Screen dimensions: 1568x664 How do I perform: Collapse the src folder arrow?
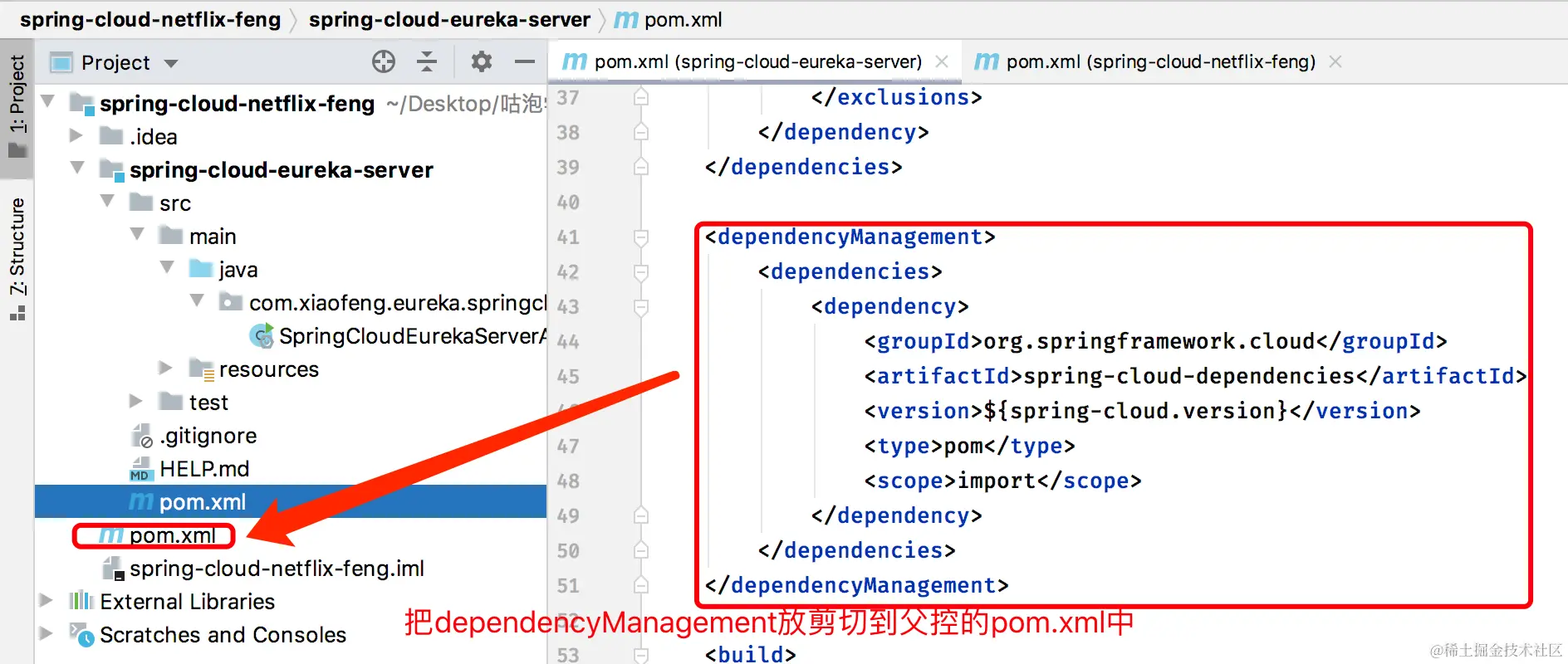click(107, 202)
